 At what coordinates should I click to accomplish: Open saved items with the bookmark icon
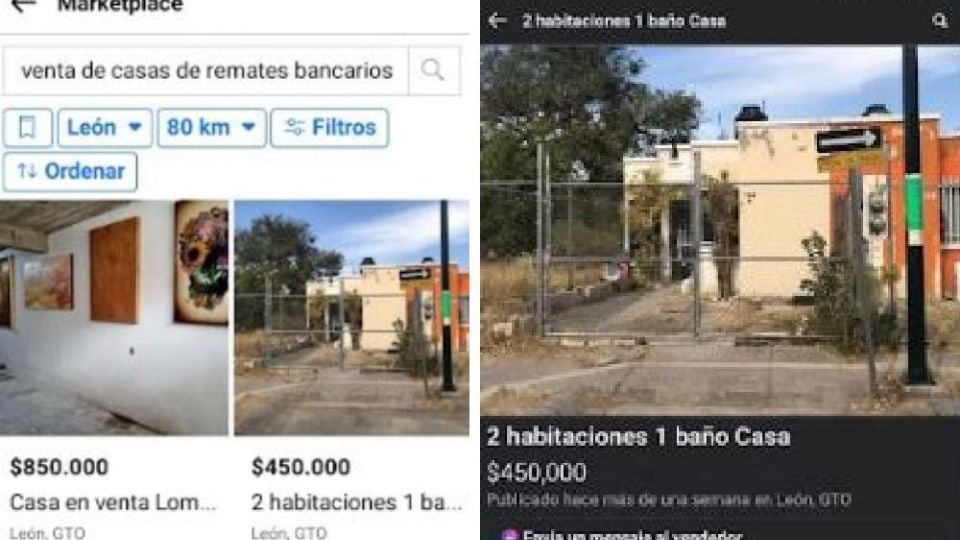tap(27, 127)
